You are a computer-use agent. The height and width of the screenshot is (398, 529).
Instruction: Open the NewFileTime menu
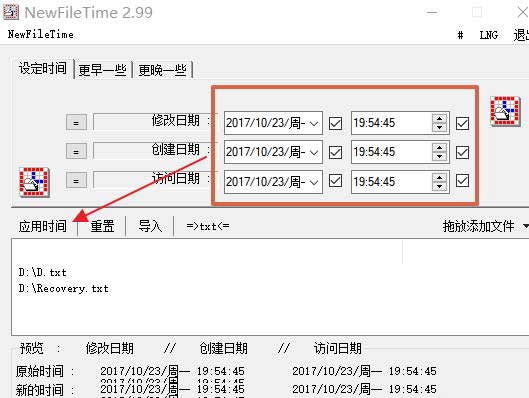(x=40, y=34)
